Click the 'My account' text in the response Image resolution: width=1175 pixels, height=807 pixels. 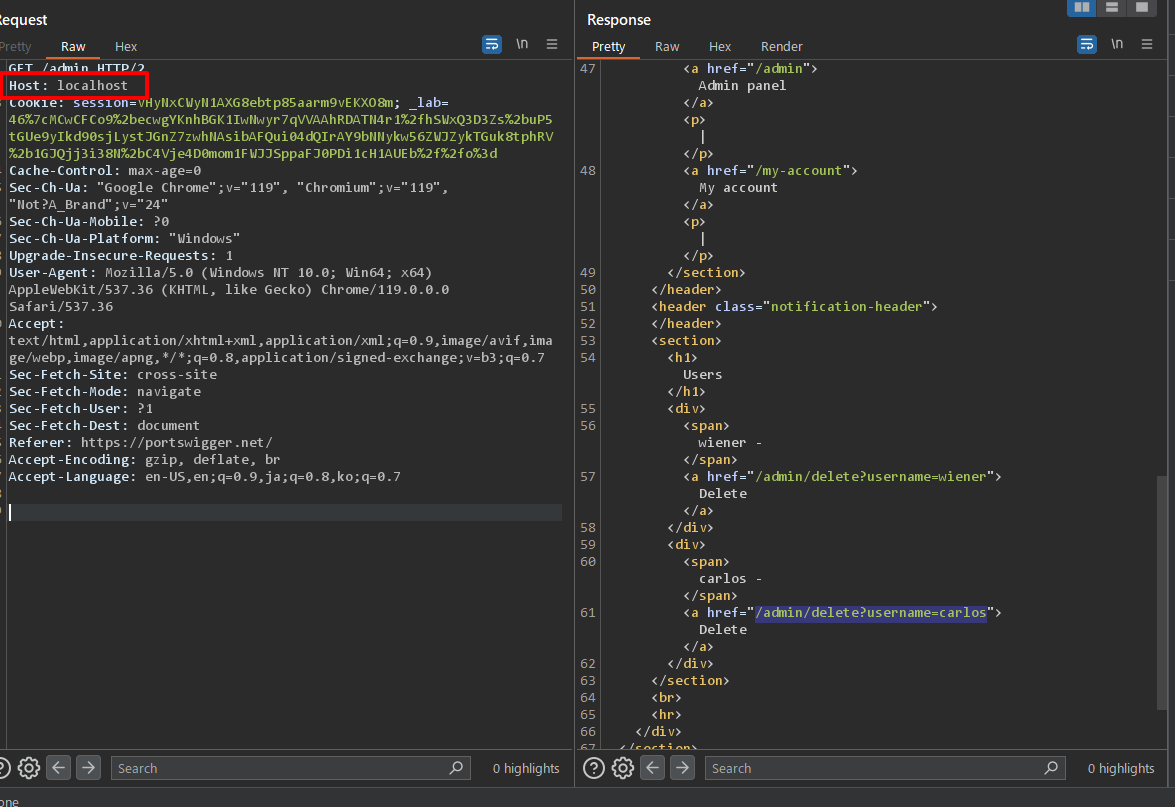[738, 188]
